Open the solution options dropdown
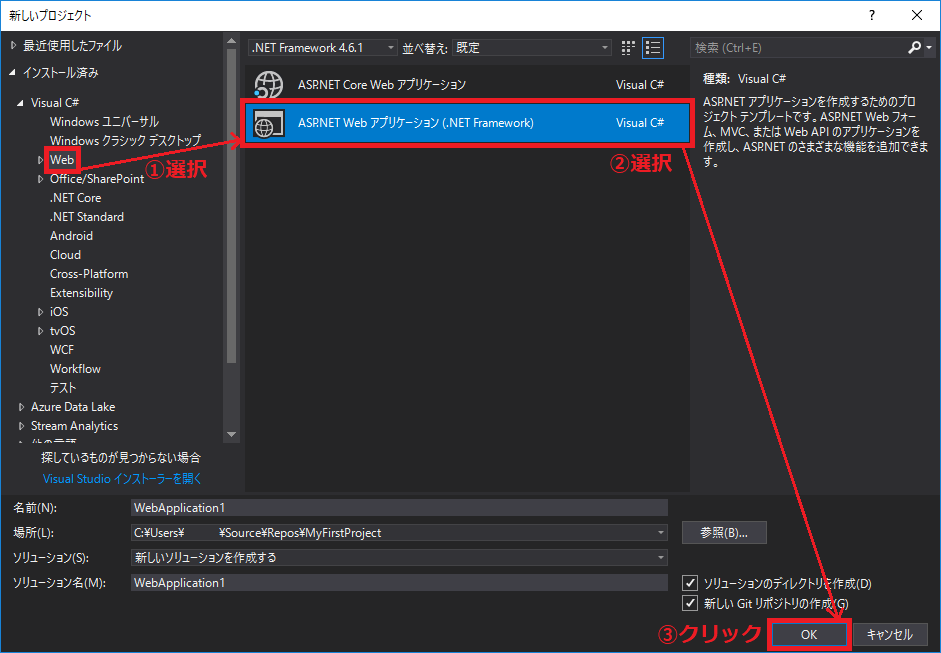 (399, 558)
